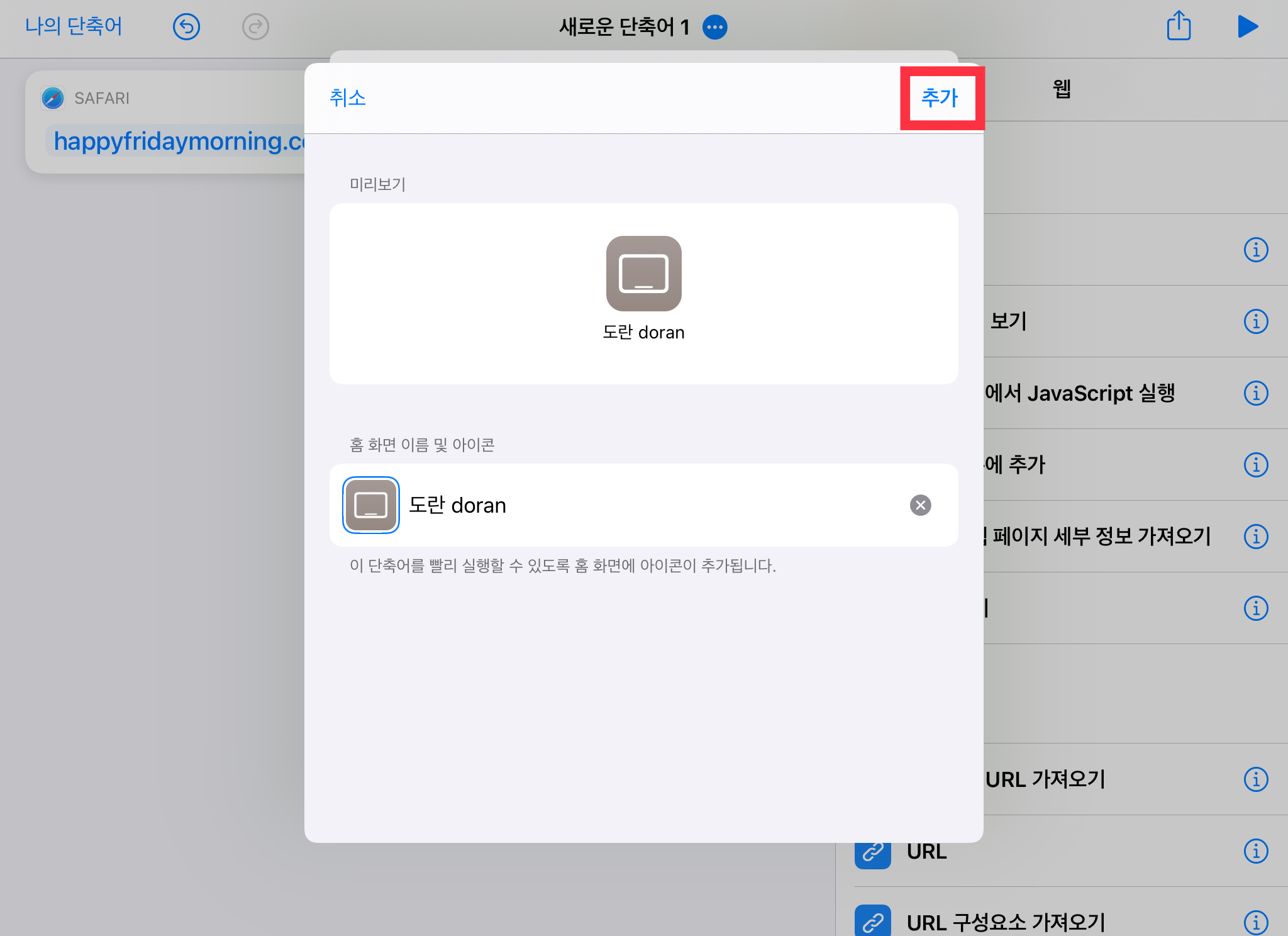The height and width of the screenshot is (936, 1288).
Task: Click the undo arrow icon
Action: (x=186, y=27)
